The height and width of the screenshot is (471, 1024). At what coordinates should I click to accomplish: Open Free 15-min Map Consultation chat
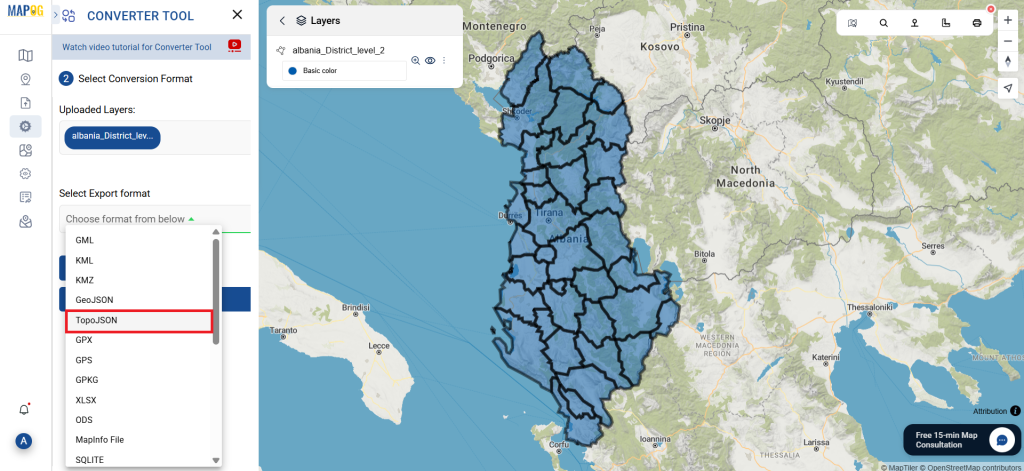962,440
